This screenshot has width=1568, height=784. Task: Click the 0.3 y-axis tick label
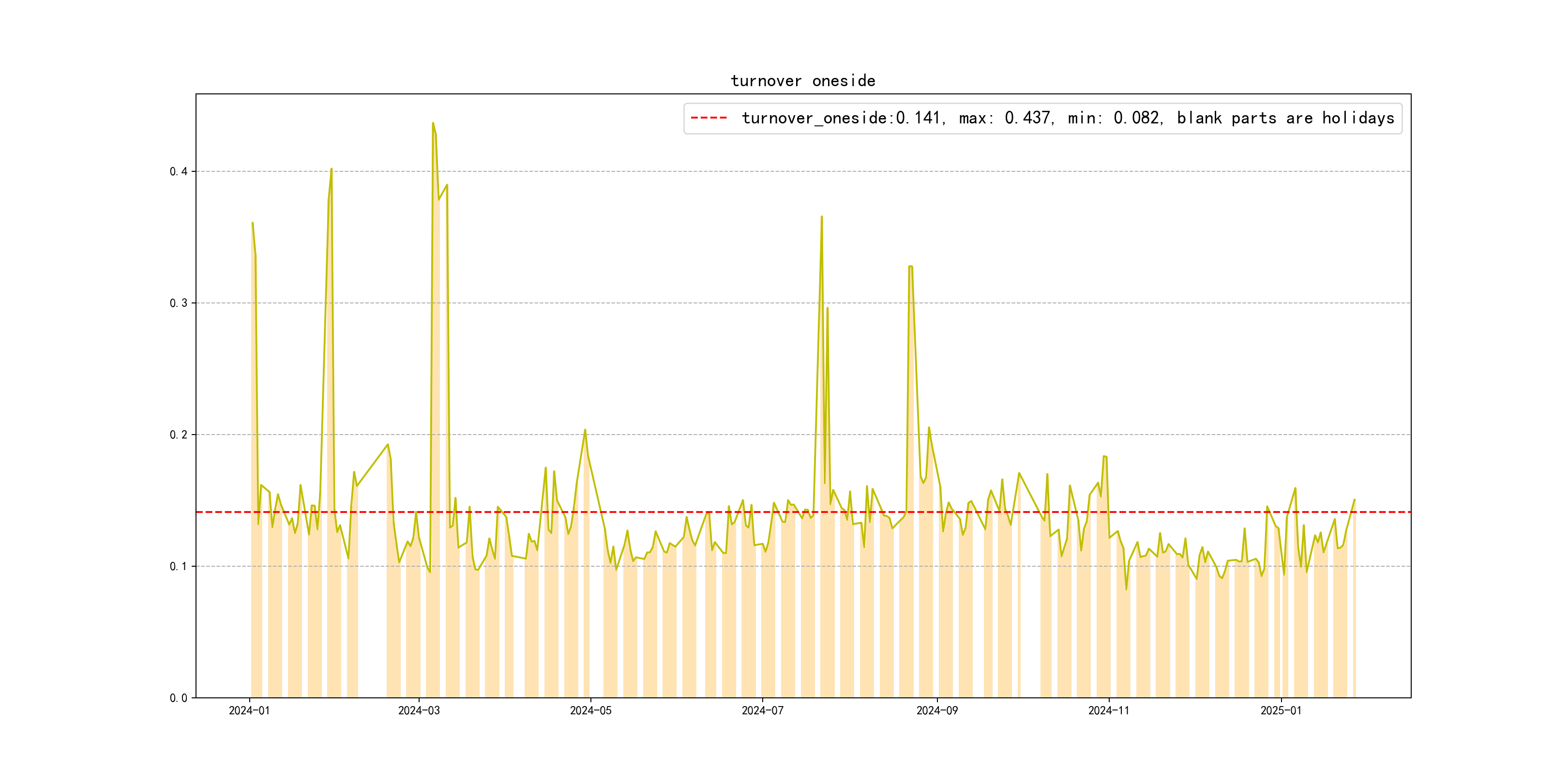(179, 303)
